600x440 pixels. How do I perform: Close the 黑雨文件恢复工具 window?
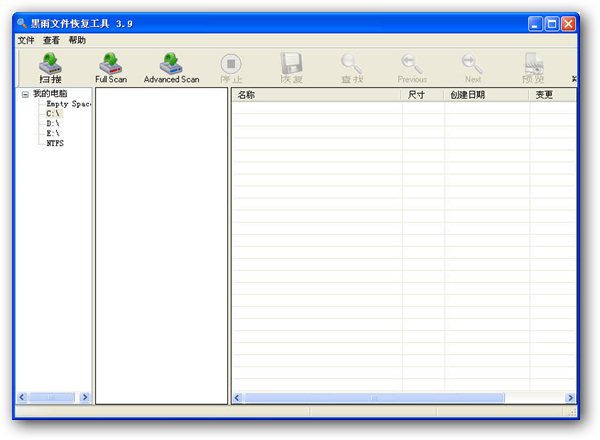tap(568, 24)
